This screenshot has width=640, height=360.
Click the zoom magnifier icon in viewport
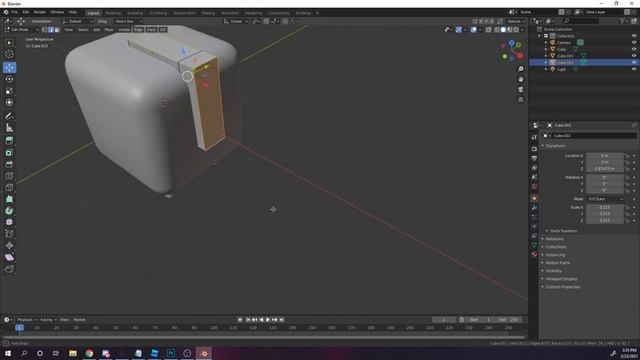point(520,69)
